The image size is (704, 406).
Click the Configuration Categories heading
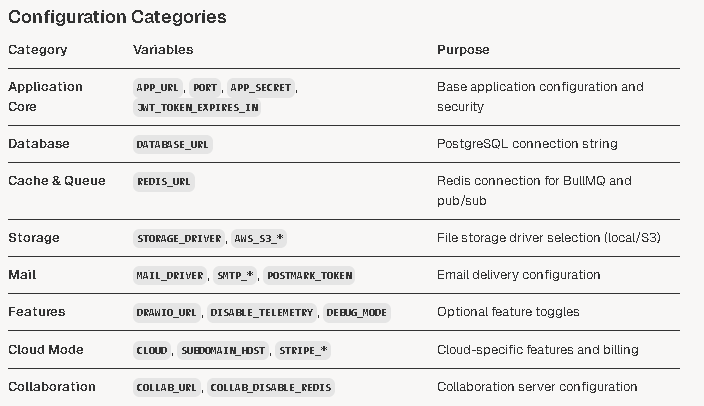pyautogui.click(x=117, y=17)
